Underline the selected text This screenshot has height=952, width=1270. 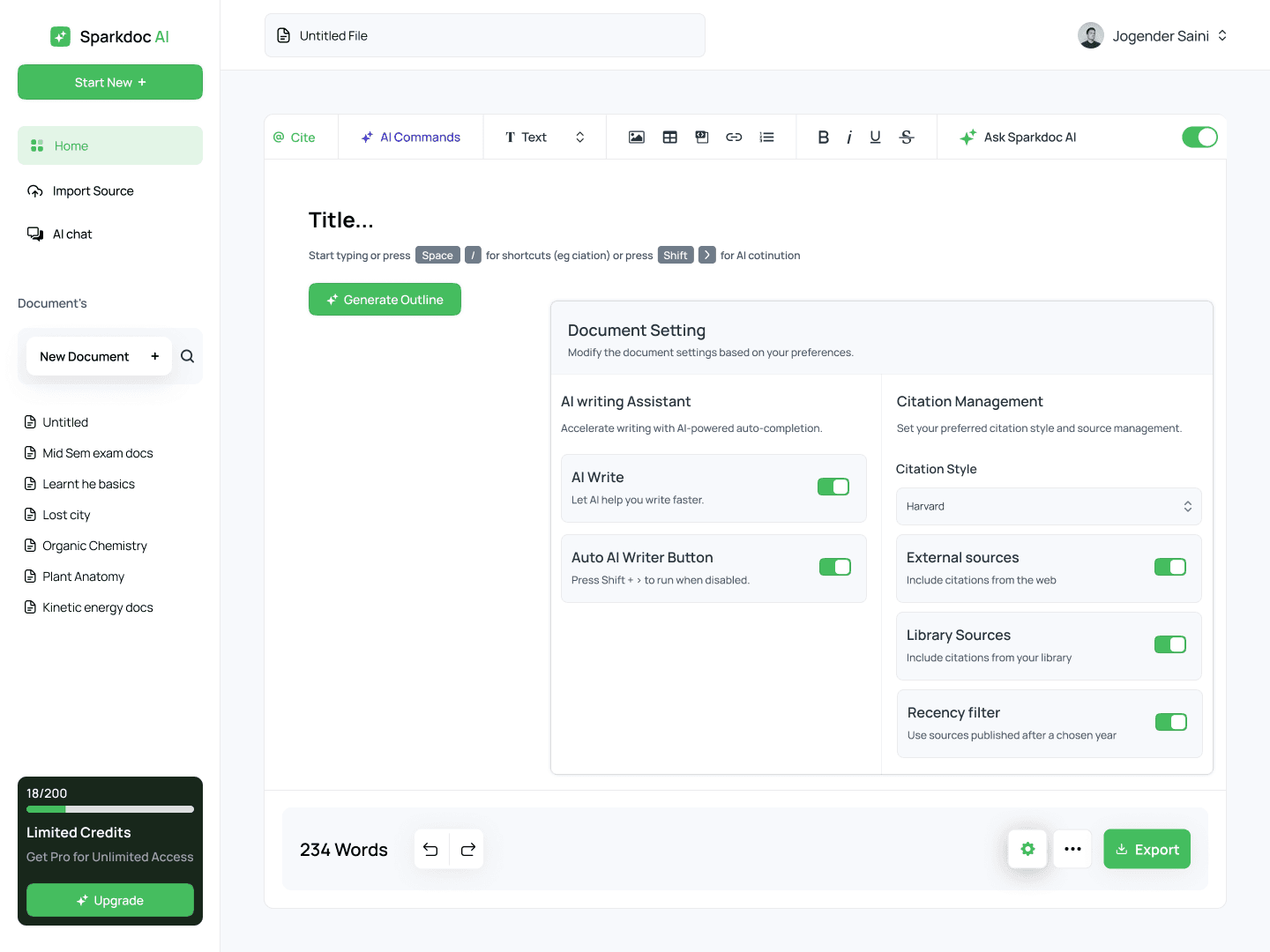(x=875, y=138)
